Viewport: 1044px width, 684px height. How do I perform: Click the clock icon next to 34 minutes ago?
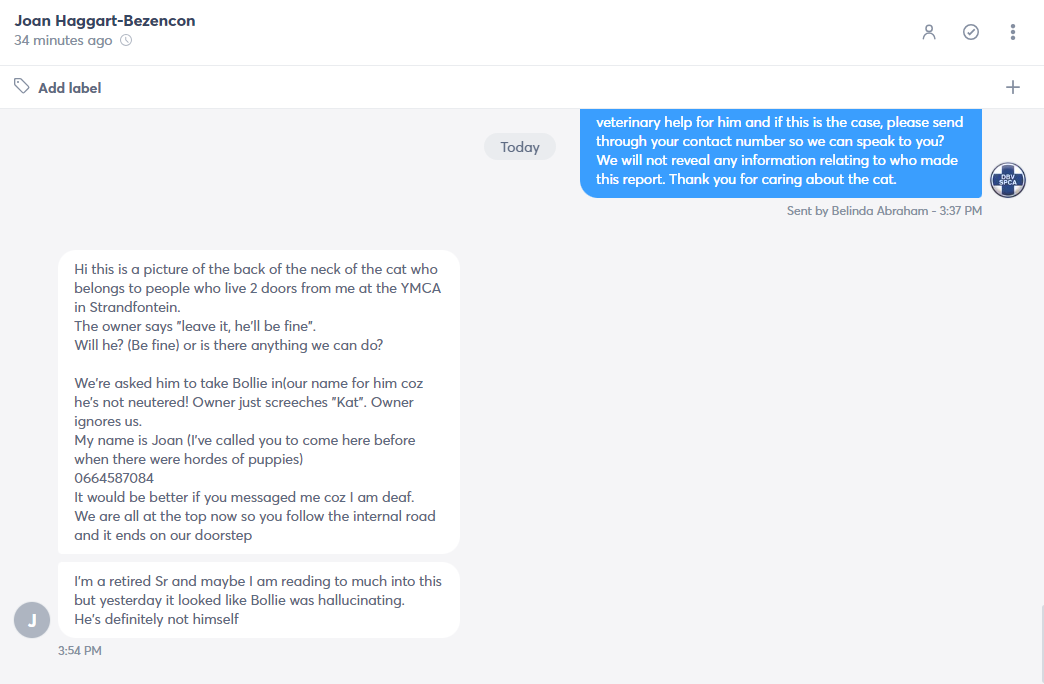coord(126,40)
